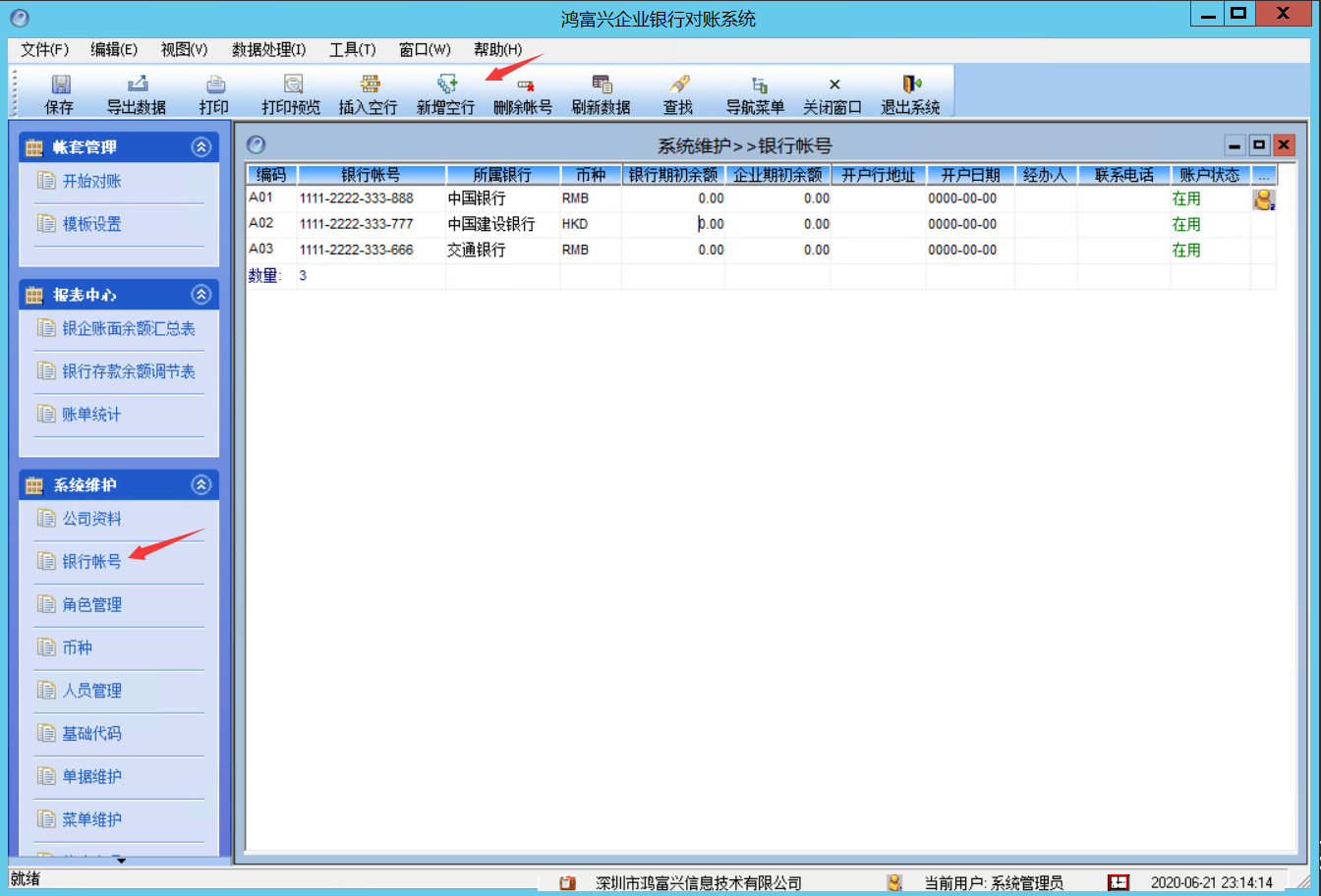The image size is (1321, 896).
Task: Click the A03 code cell
Action: tap(271, 251)
